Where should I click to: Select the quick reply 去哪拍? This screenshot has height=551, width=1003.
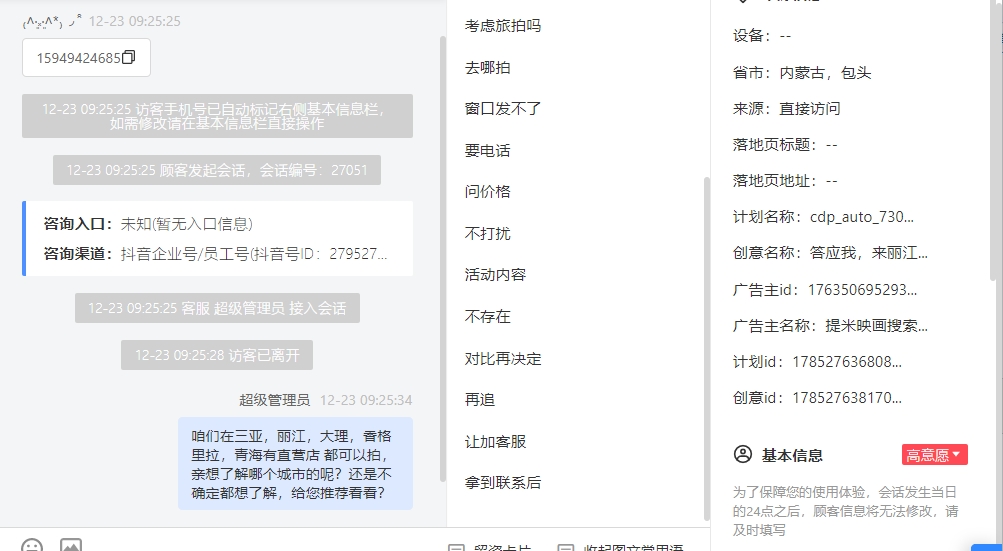(487, 68)
